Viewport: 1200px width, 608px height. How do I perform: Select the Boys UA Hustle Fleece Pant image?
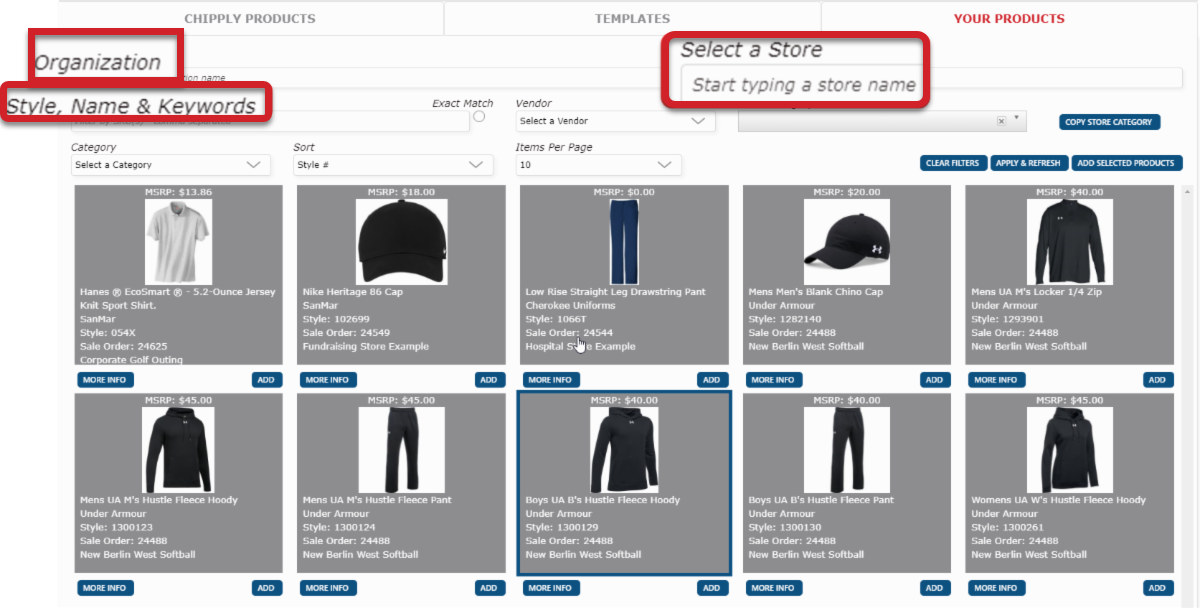pos(847,449)
